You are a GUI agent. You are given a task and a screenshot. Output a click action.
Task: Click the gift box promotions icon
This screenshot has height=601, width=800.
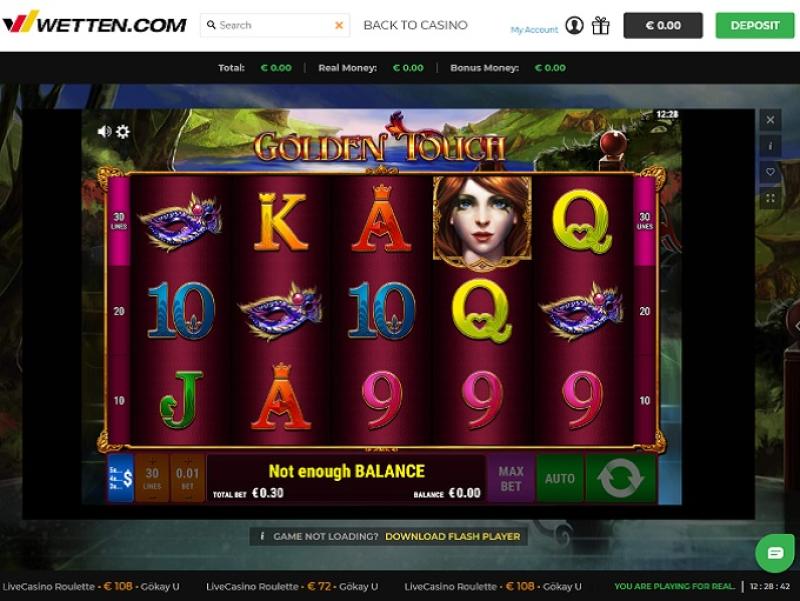(x=601, y=25)
